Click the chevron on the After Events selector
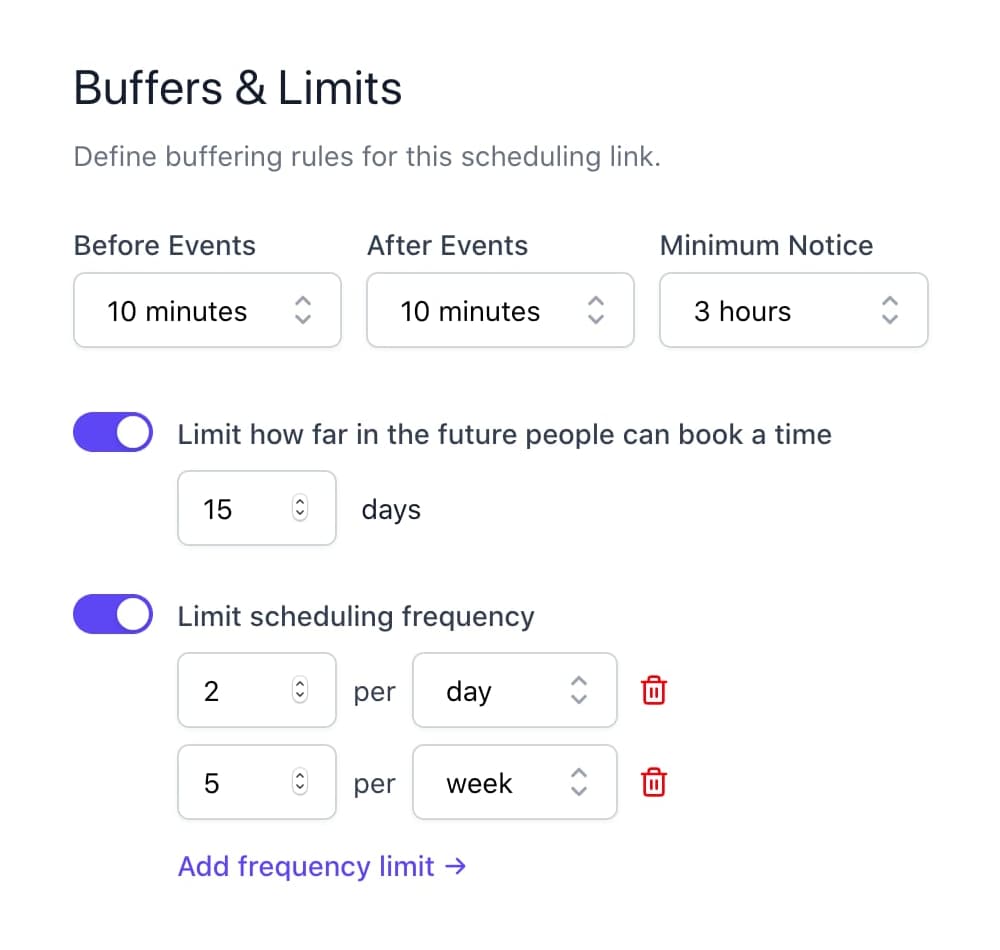The height and width of the screenshot is (950, 1000). 595,311
